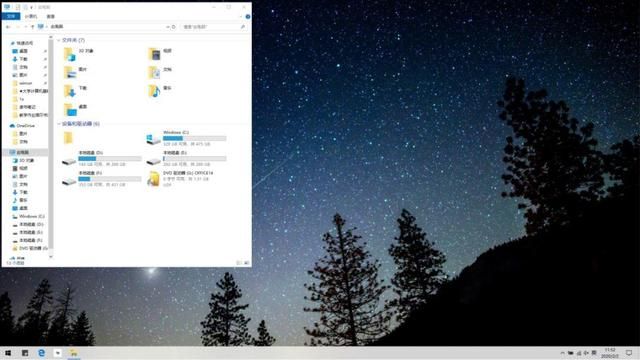The width and height of the screenshot is (640, 360).
Task: Click the Local Disk (D:) capacity usage bar
Action: point(110,158)
